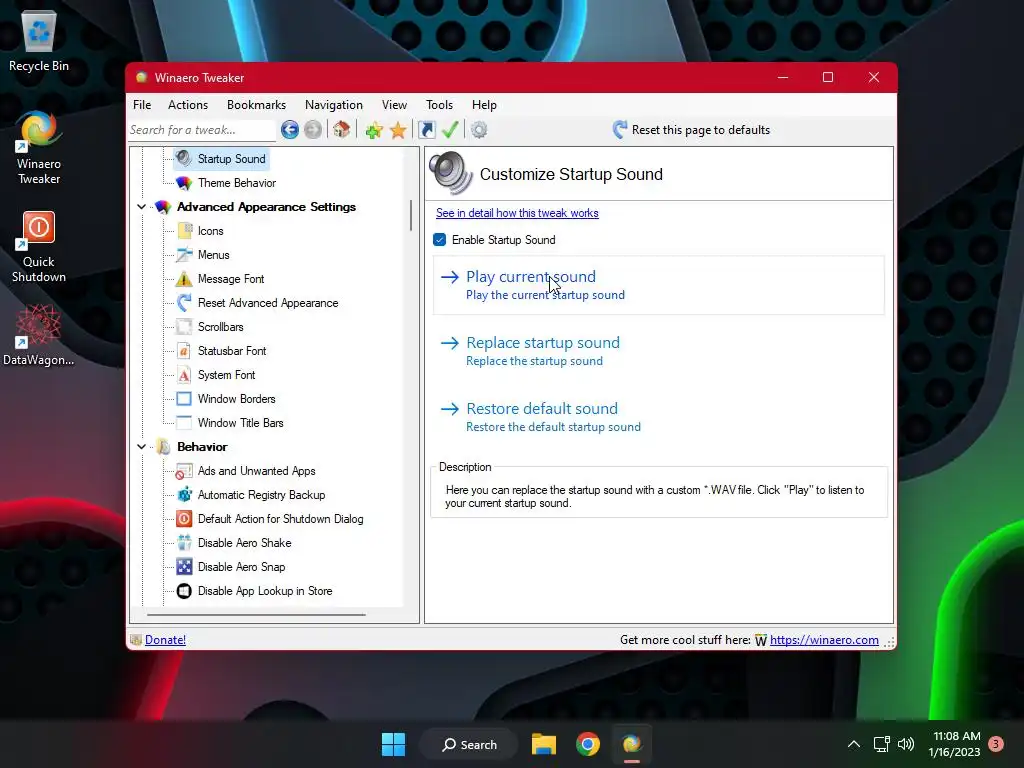Open bookmarks via the gold star icon

(398, 131)
